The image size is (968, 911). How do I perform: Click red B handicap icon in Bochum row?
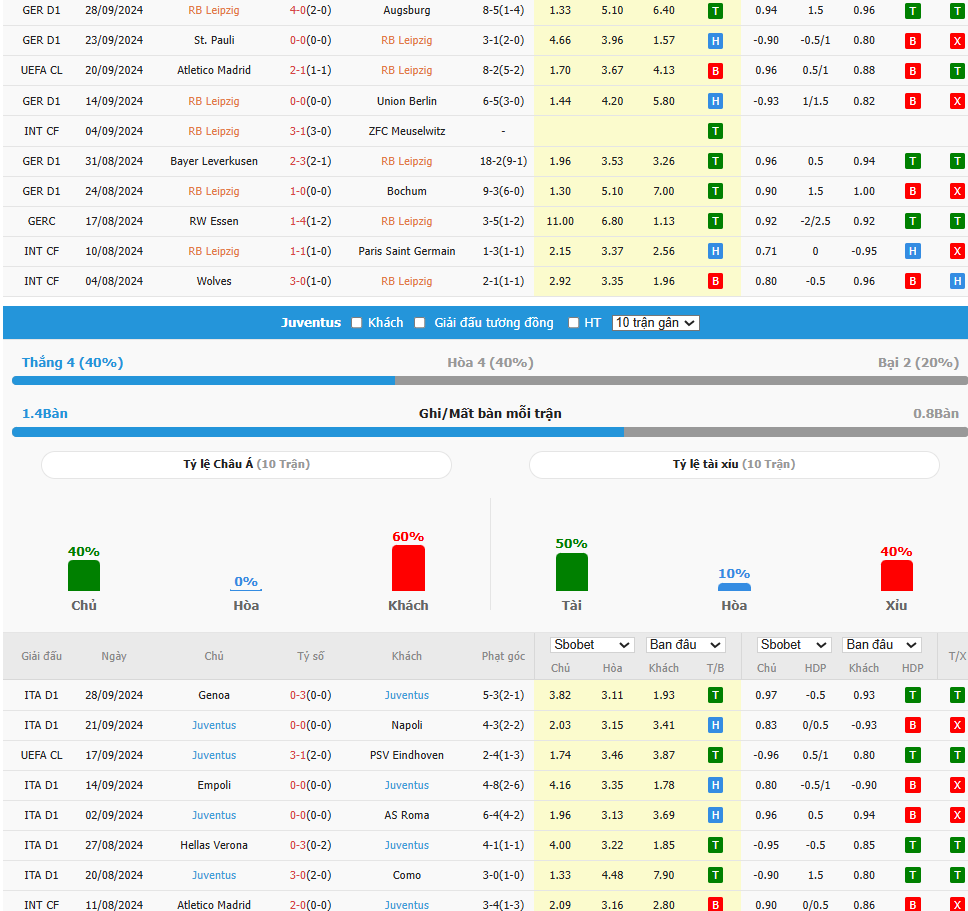click(912, 191)
